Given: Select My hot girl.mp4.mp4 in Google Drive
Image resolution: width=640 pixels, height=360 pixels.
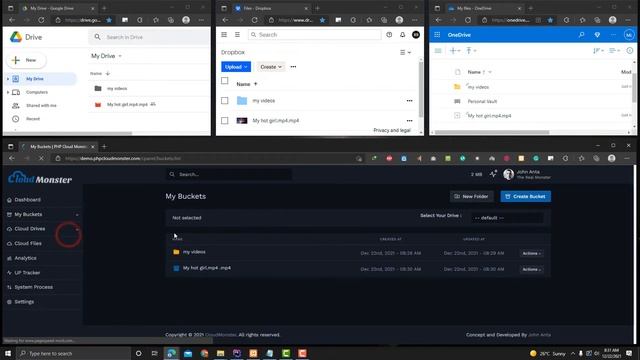Looking at the screenshot, I should pyautogui.click(x=127, y=104).
